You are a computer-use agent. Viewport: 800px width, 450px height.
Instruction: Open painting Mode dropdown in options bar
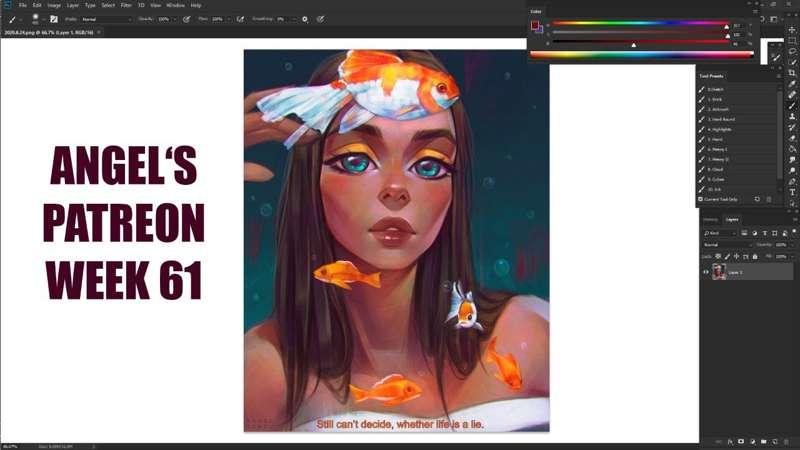pyautogui.click(x=107, y=19)
